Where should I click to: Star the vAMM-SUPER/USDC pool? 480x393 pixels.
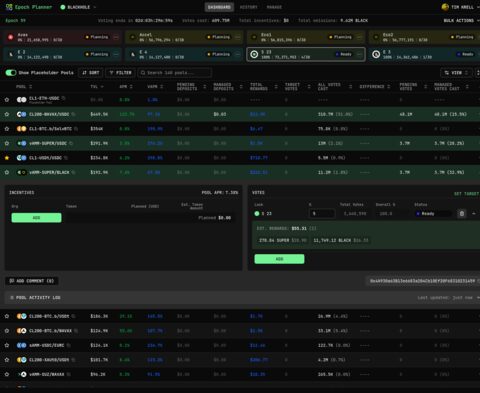7,143
